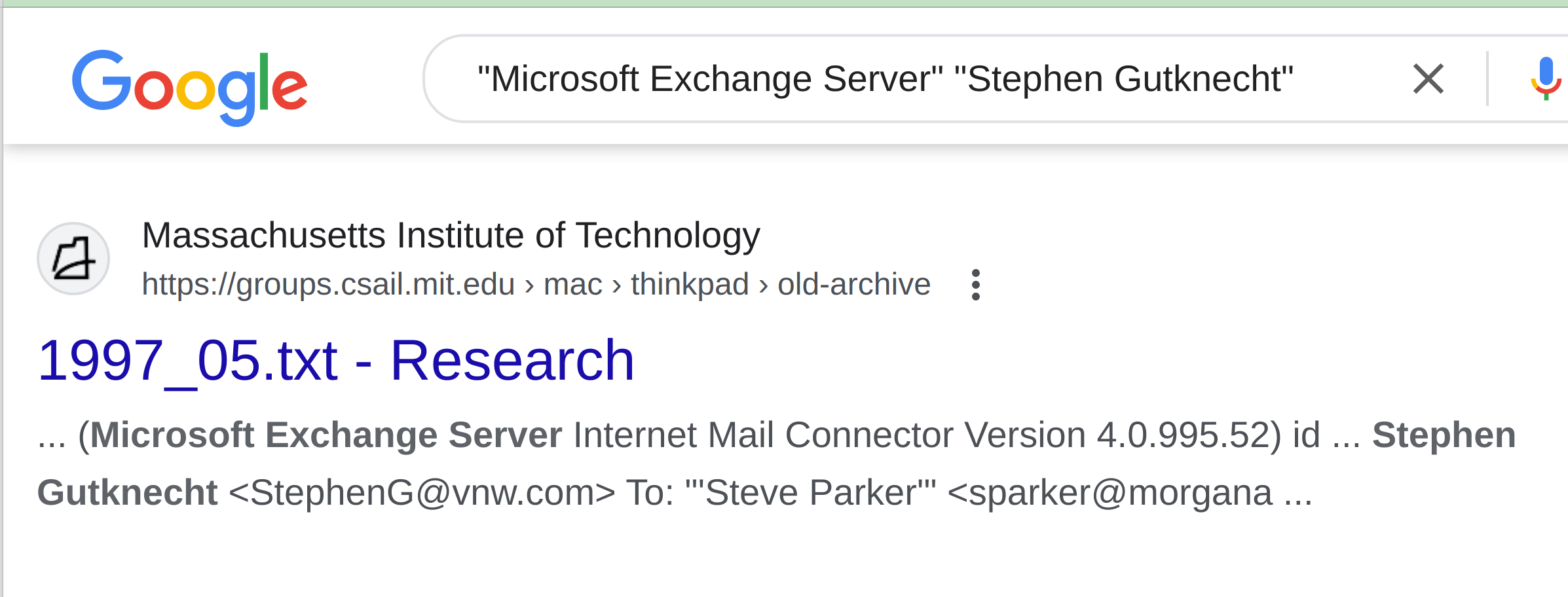Click the mac breadcrumb segment
The width and height of the screenshot is (1568, 597).
point(572,285)
